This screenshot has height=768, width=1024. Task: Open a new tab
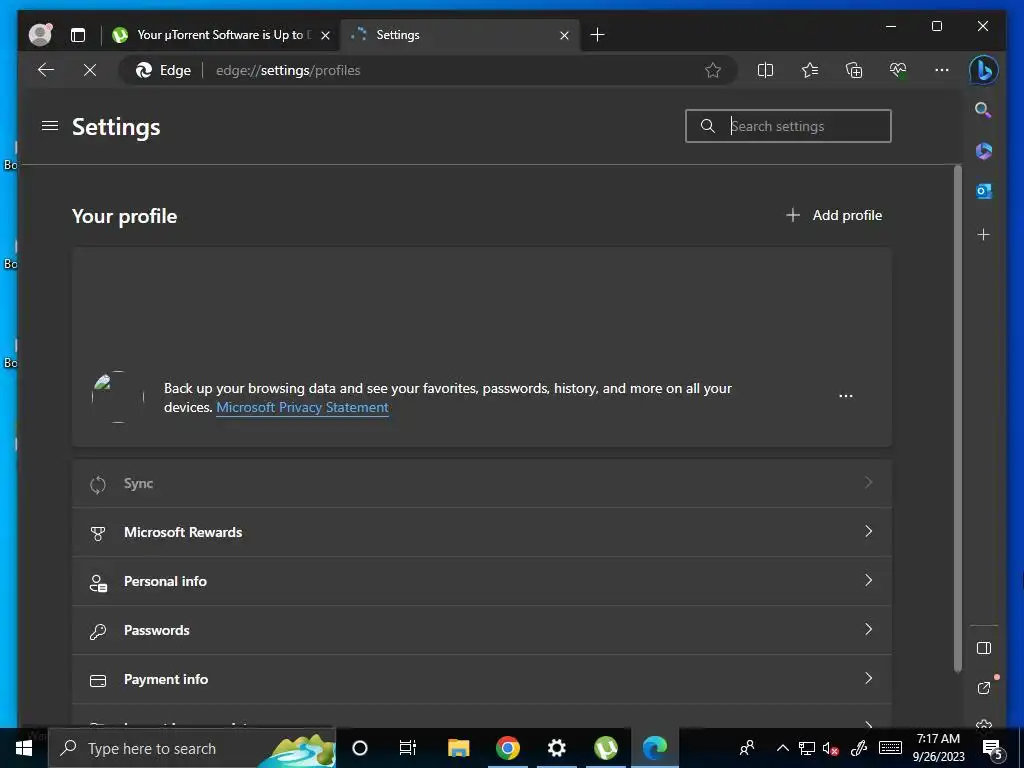(x=598, y=35)
